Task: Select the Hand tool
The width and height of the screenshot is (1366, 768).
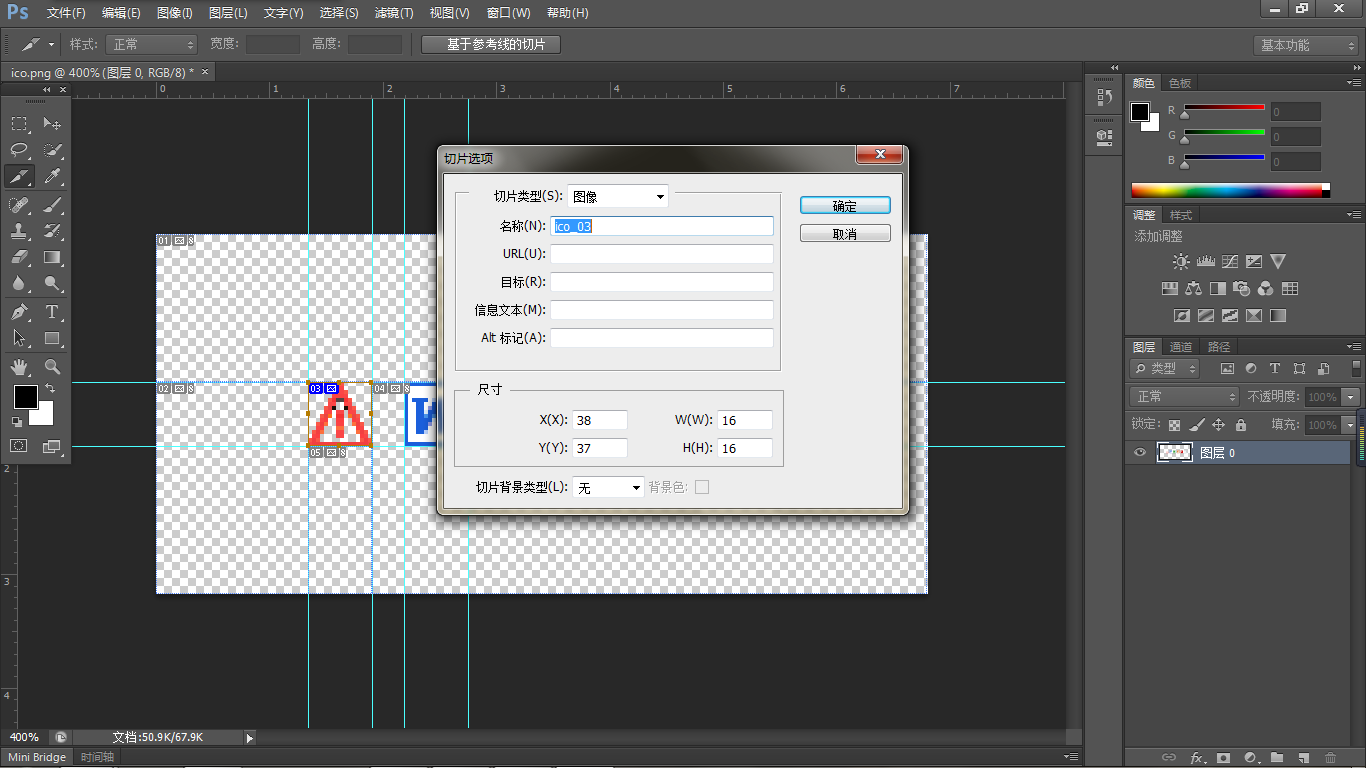Action: tap(19, 366)
